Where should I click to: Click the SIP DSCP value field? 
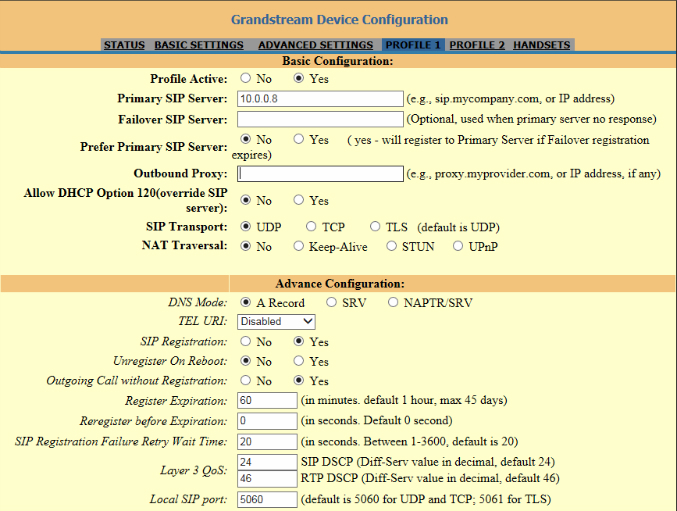tap(267, 462)
